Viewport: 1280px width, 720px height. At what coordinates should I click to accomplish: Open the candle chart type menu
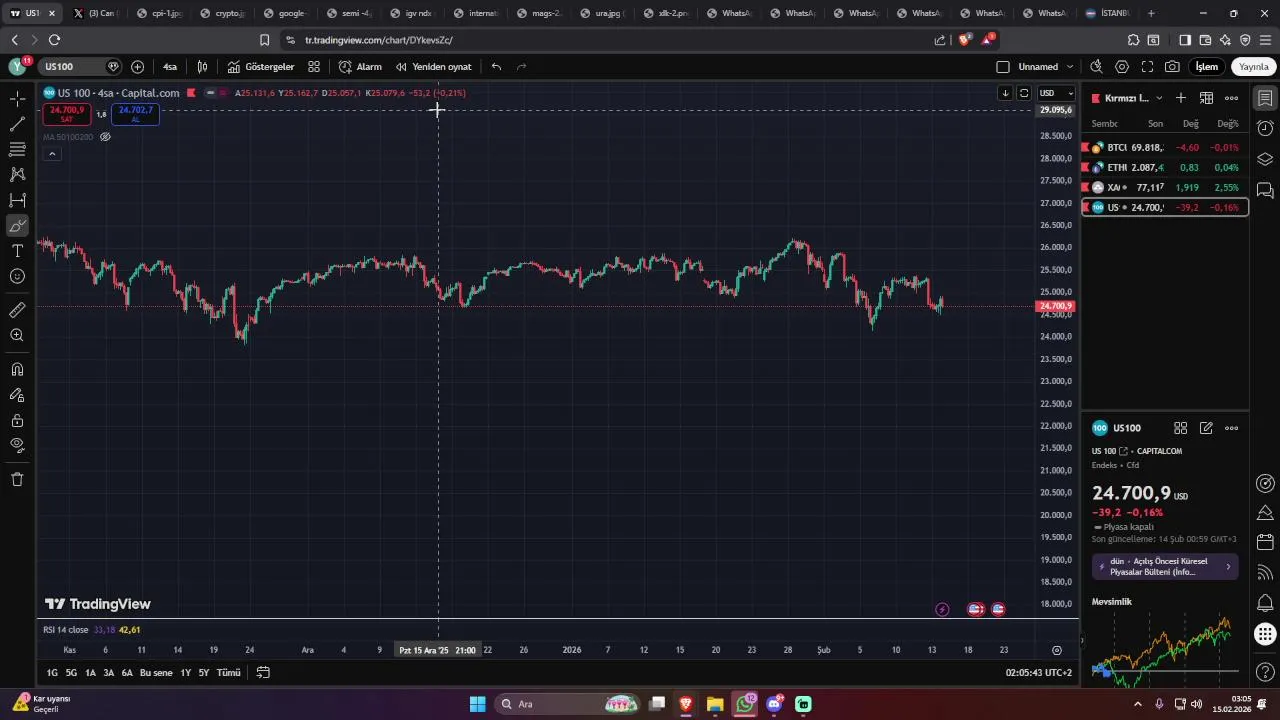202,67
